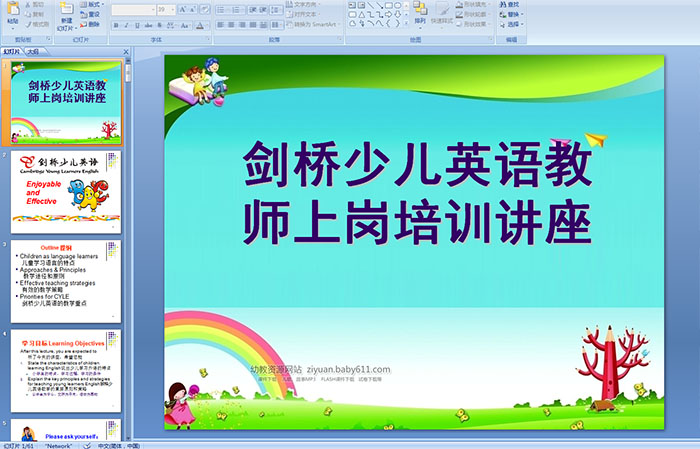
Task: Select the text box shape in gallery
Action: coord(352,5)
